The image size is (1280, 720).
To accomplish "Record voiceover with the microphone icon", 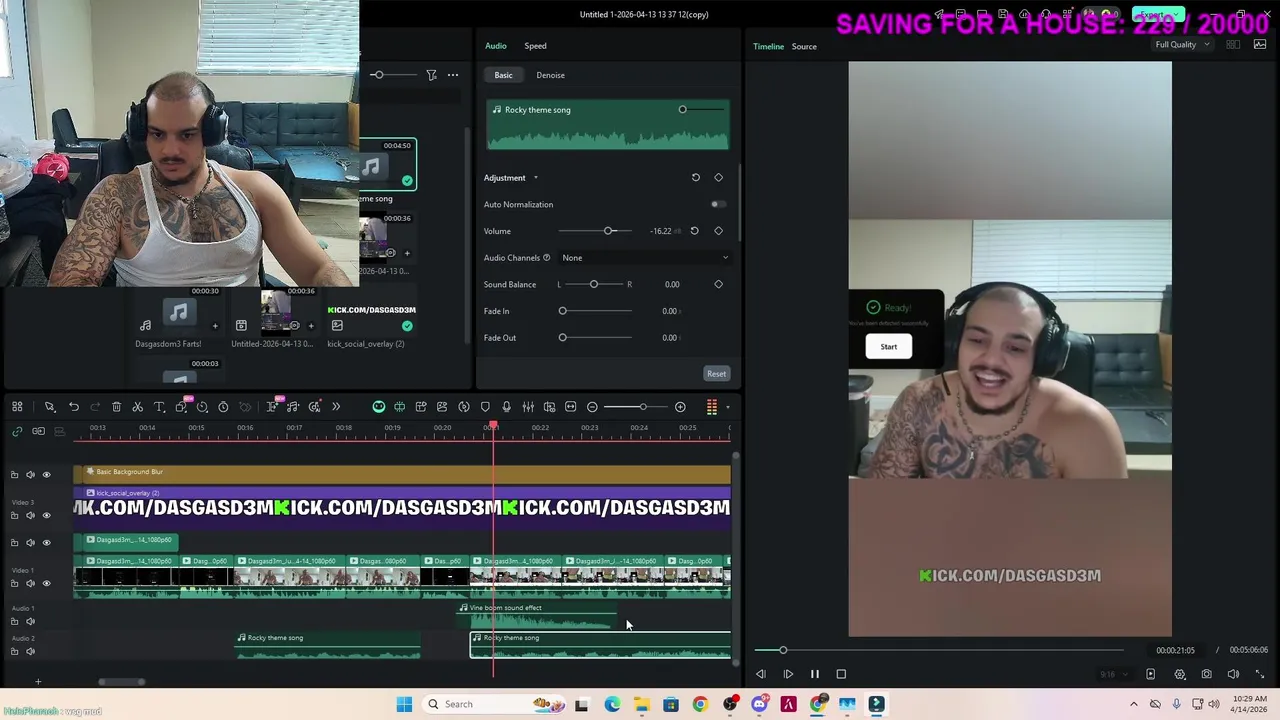I will (506, 407).
